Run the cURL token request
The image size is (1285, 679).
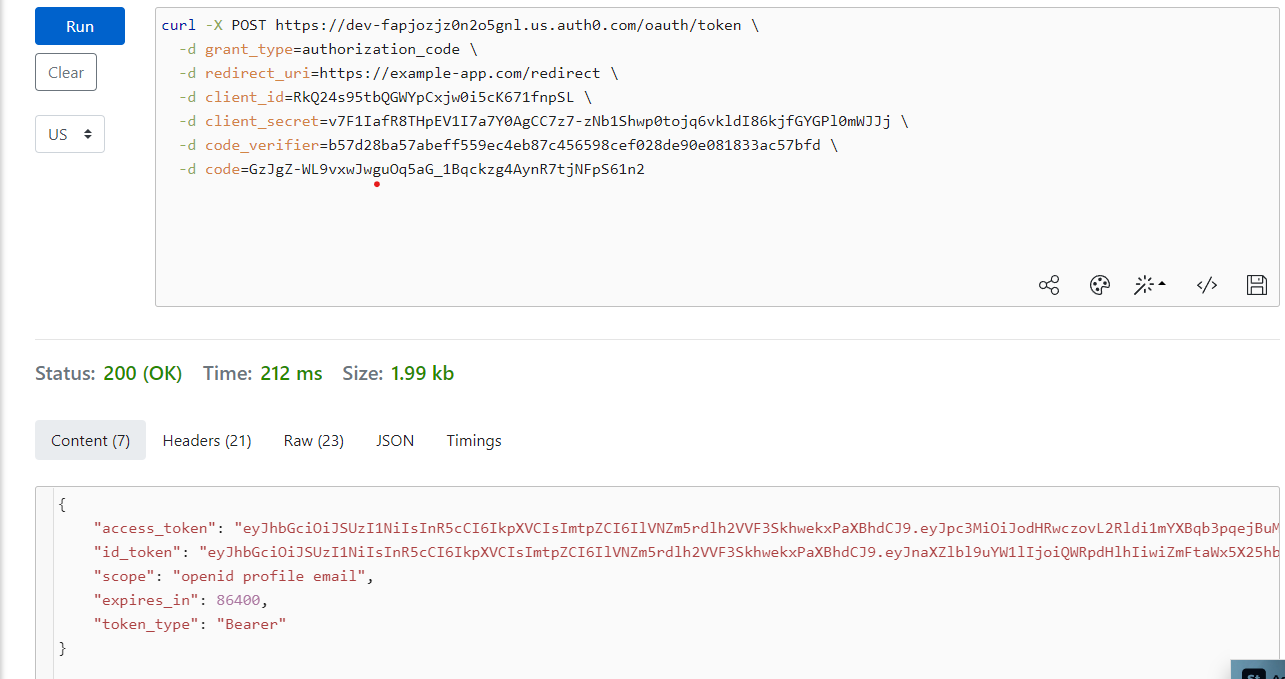pyautogui.click(x=79, y=26)
